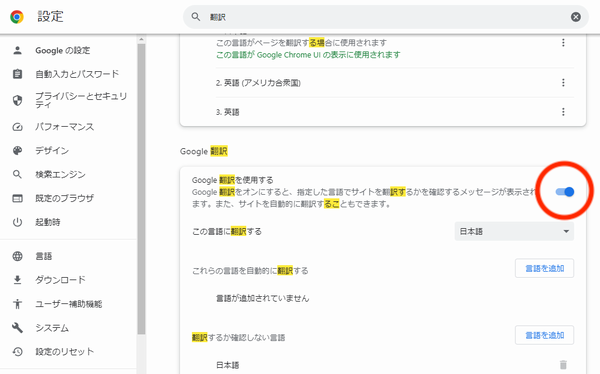
Task: Click the Google 翻訳 section heading
Action: point(204,151)
